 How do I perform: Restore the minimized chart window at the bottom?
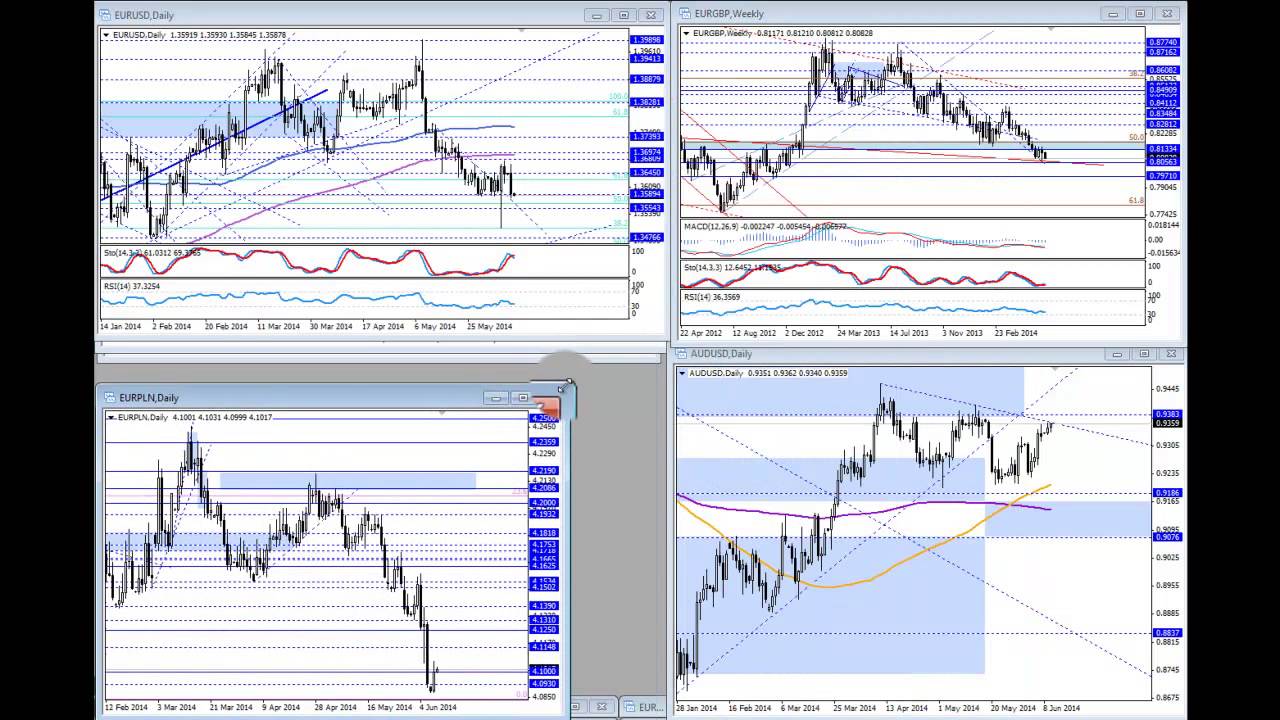[x=576, y=707]
